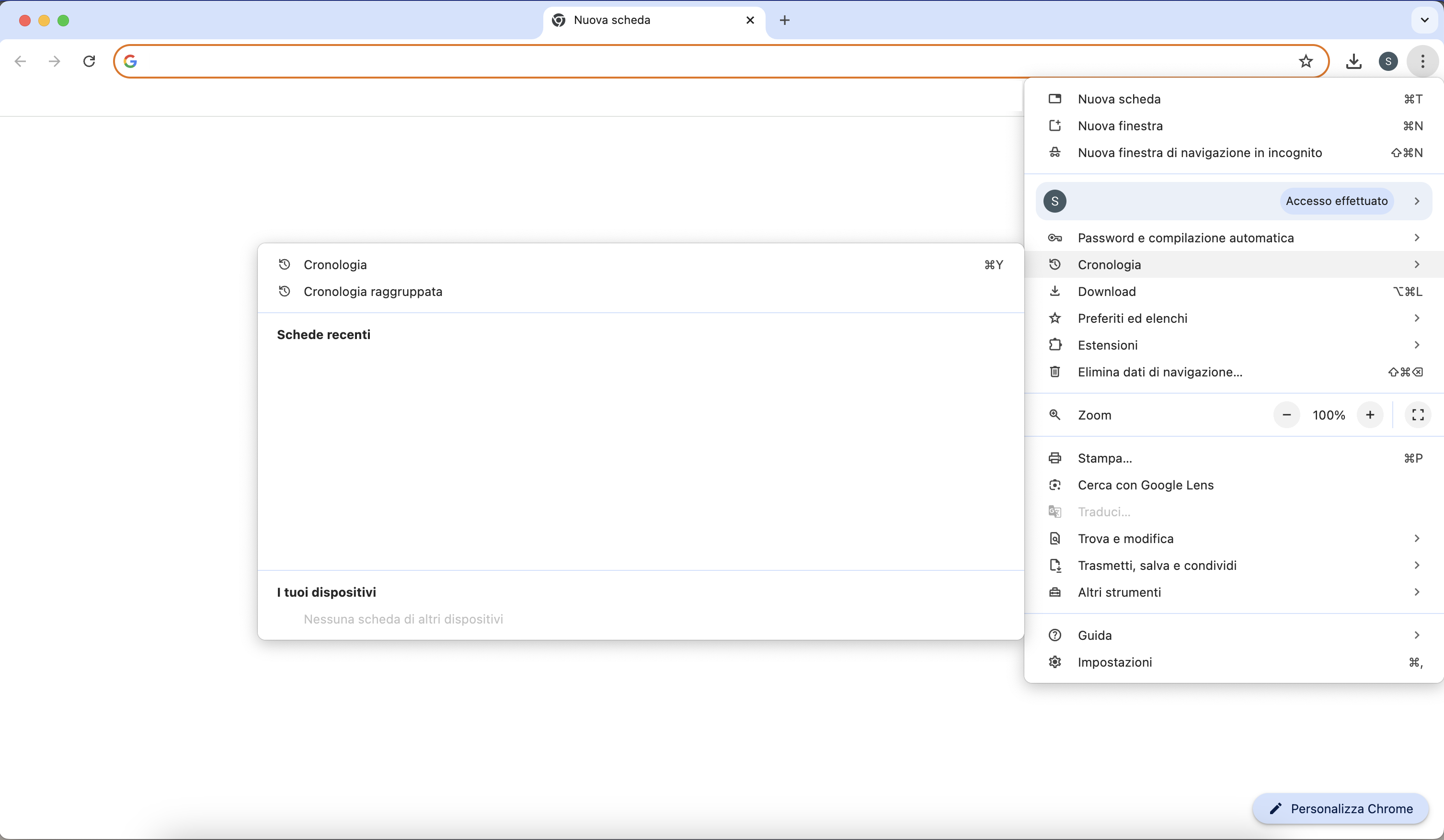The width and height of the screenshot is (1444, 840).
Task: Click the account profile 'S' avatar icon
Action: [x=1388, y=61]
